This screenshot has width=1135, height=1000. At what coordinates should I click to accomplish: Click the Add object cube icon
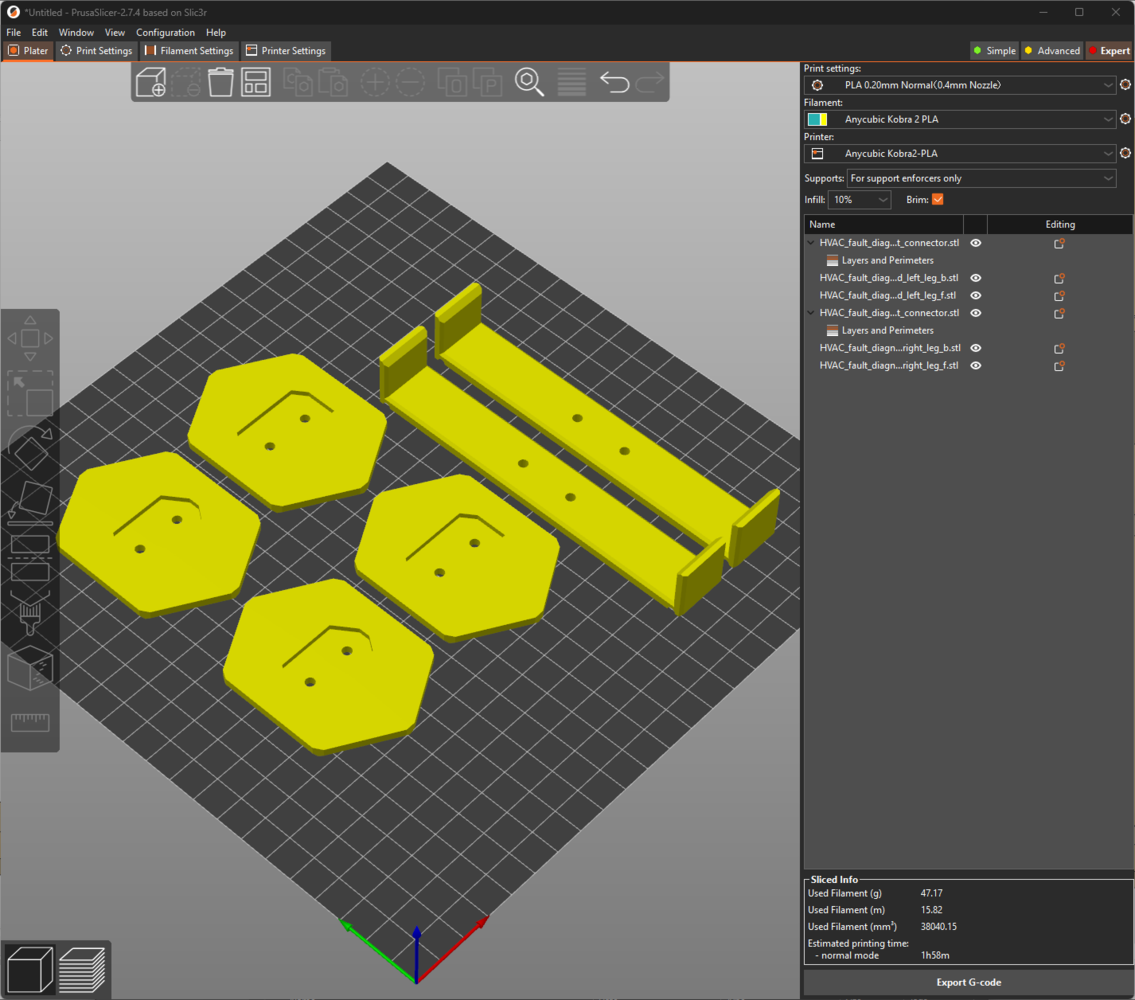click(150, 82)
